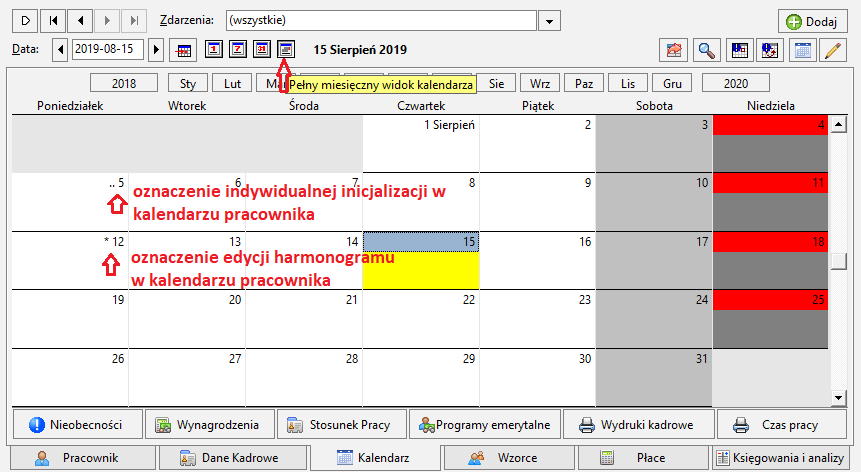
Task: Step the date forward one day
Action: [156, 49]
